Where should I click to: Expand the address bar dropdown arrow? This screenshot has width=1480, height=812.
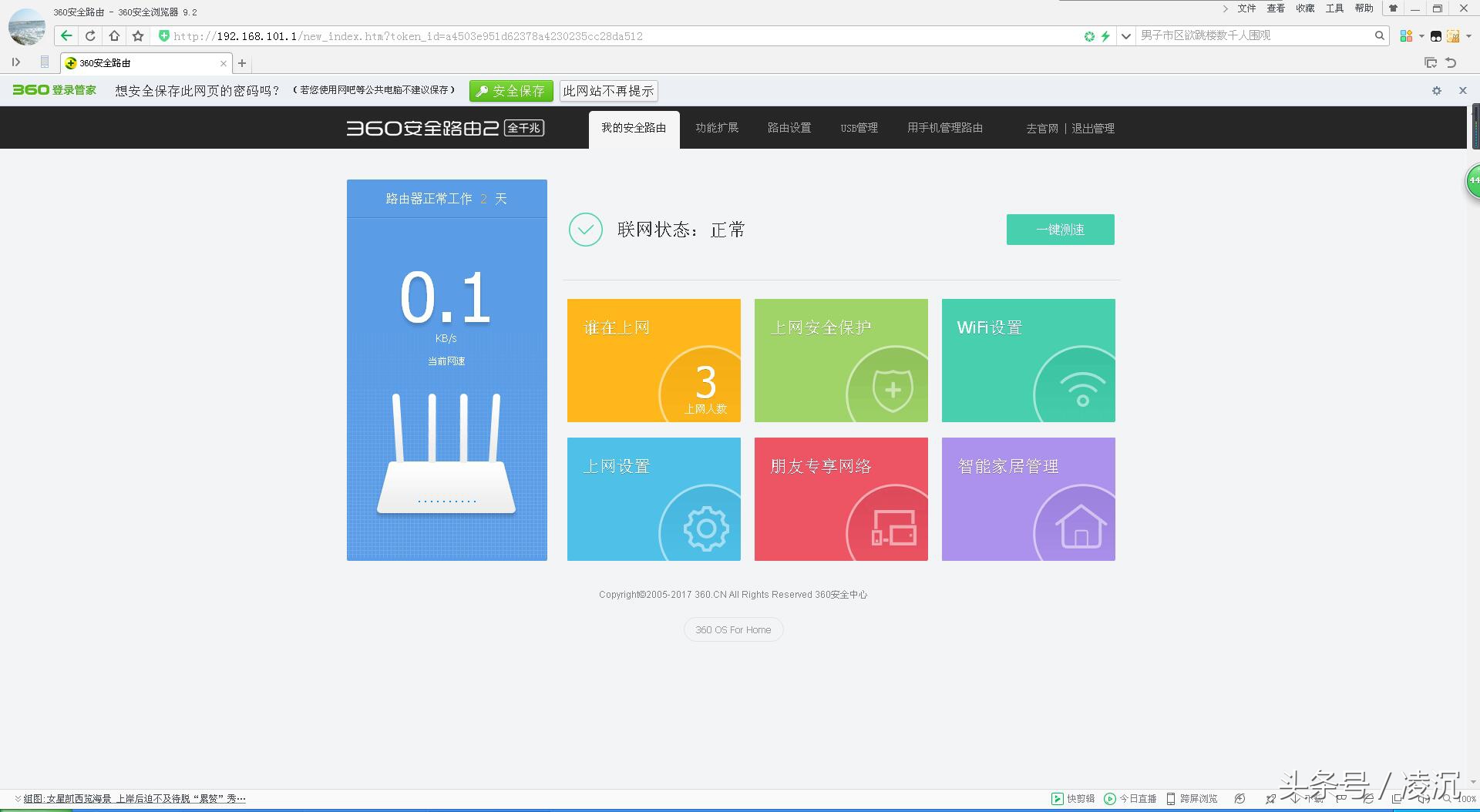coord(1125,35)
